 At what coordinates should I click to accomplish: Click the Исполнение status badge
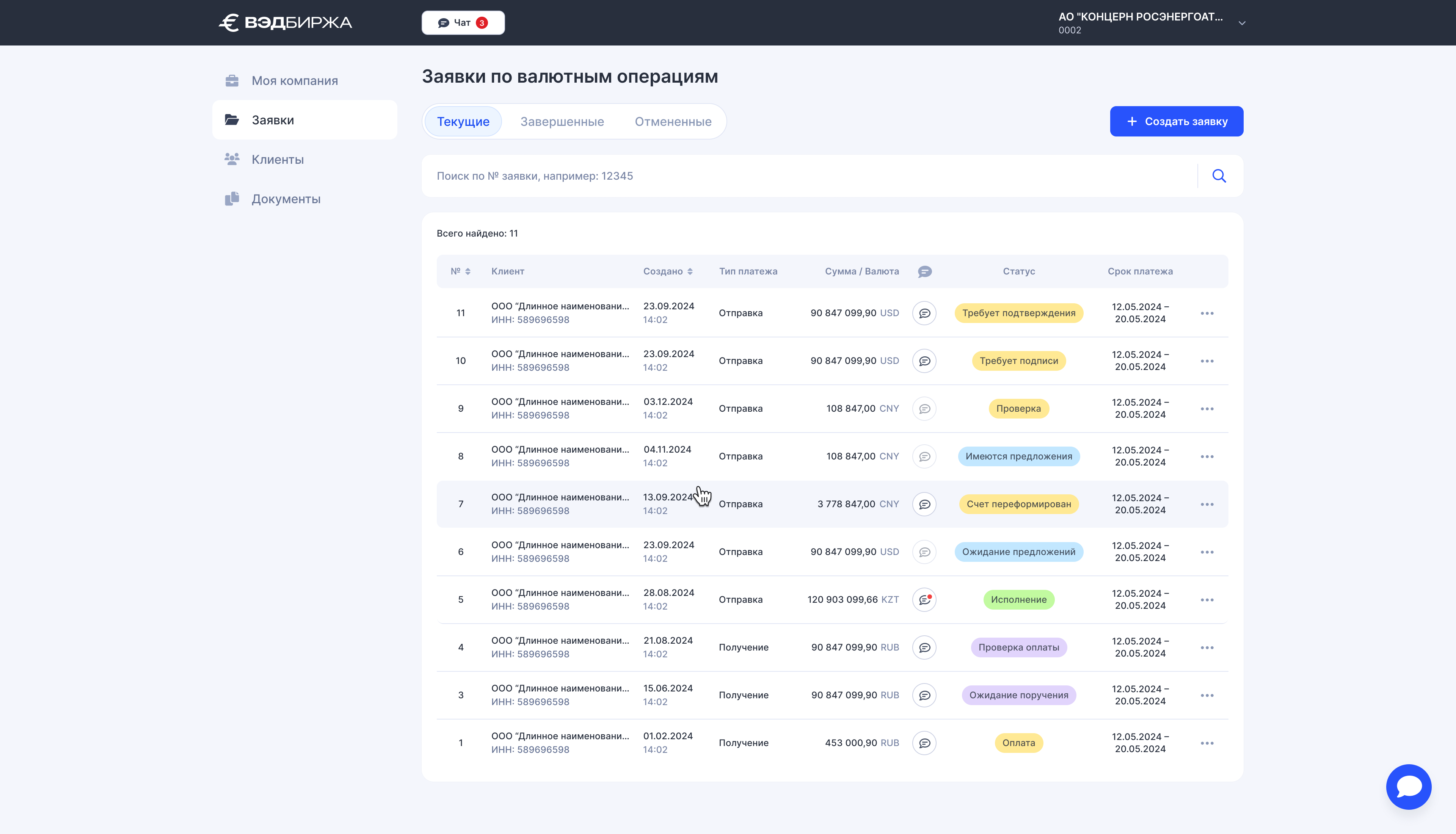(x=1018, y=600)
